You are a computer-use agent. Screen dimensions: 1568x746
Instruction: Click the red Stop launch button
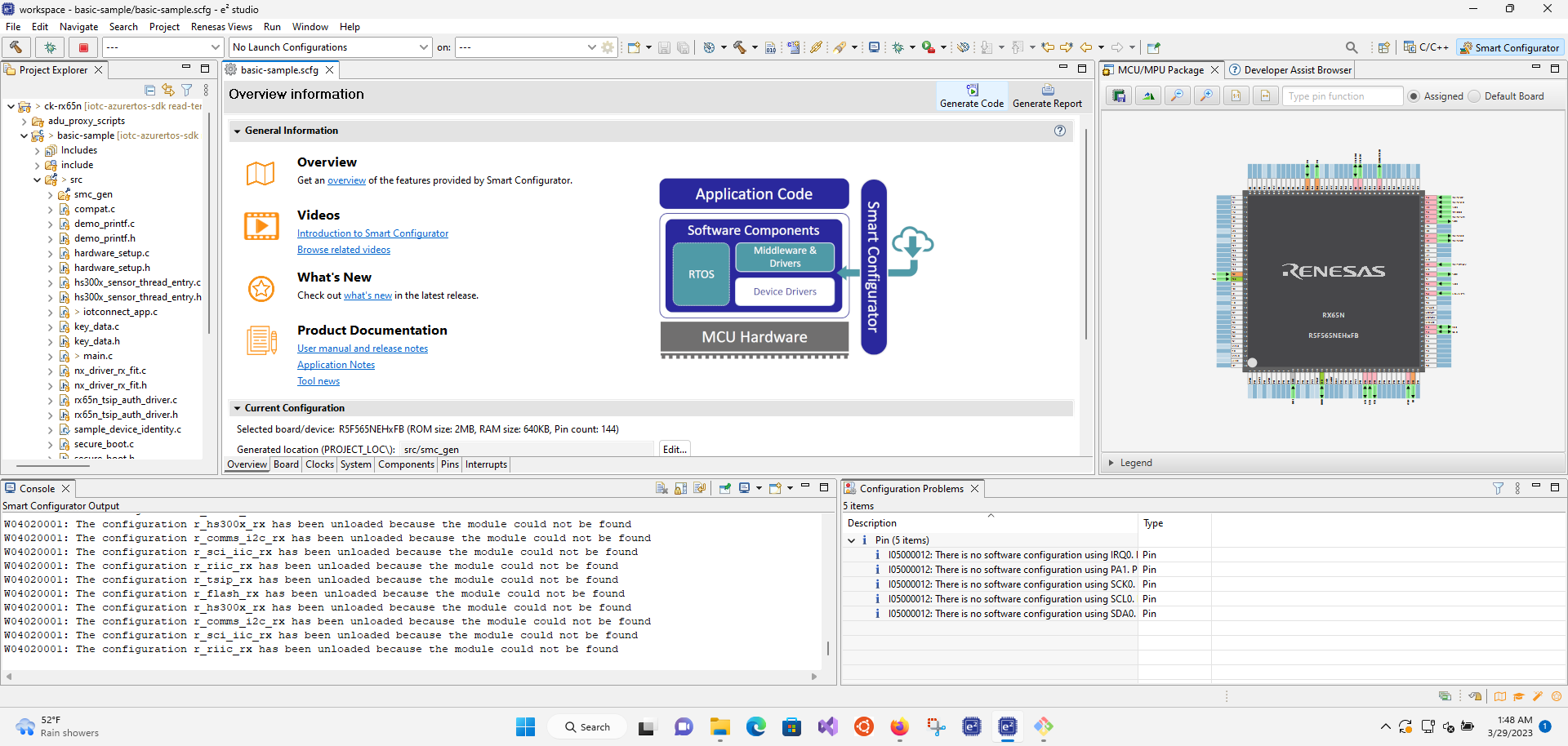(83, 47)
